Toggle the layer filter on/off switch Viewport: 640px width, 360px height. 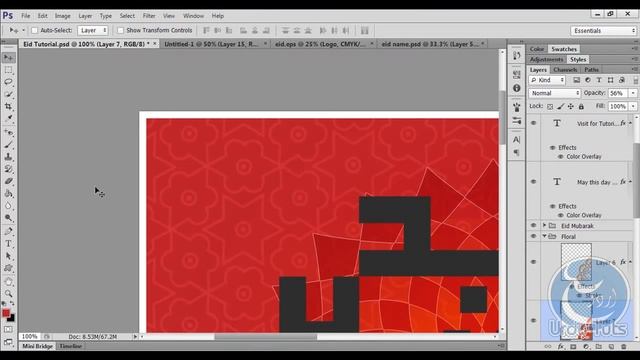click(x=636, y=80)
